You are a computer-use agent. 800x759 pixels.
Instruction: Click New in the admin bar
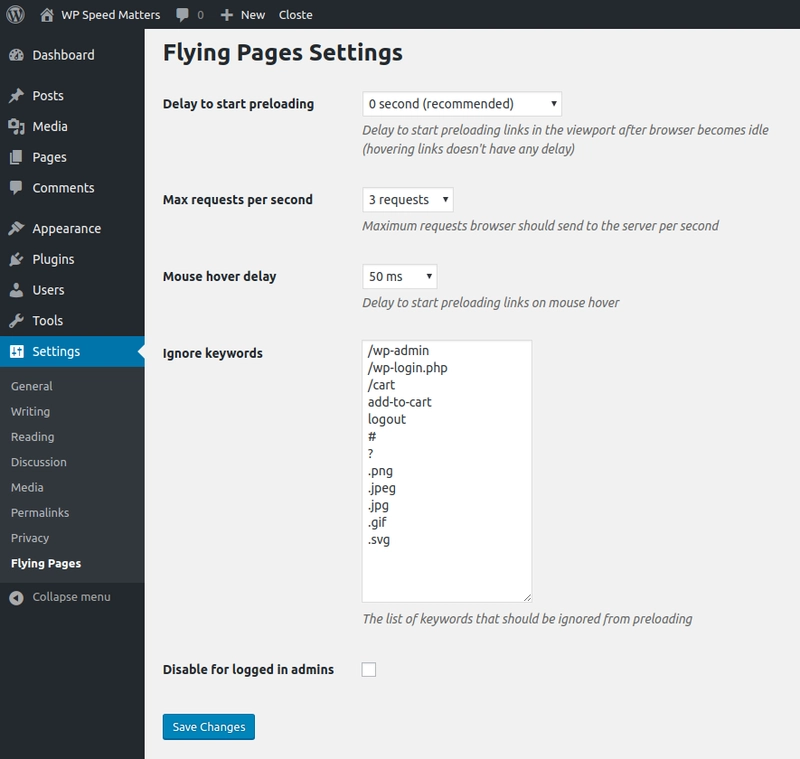(x=253, y=15)
